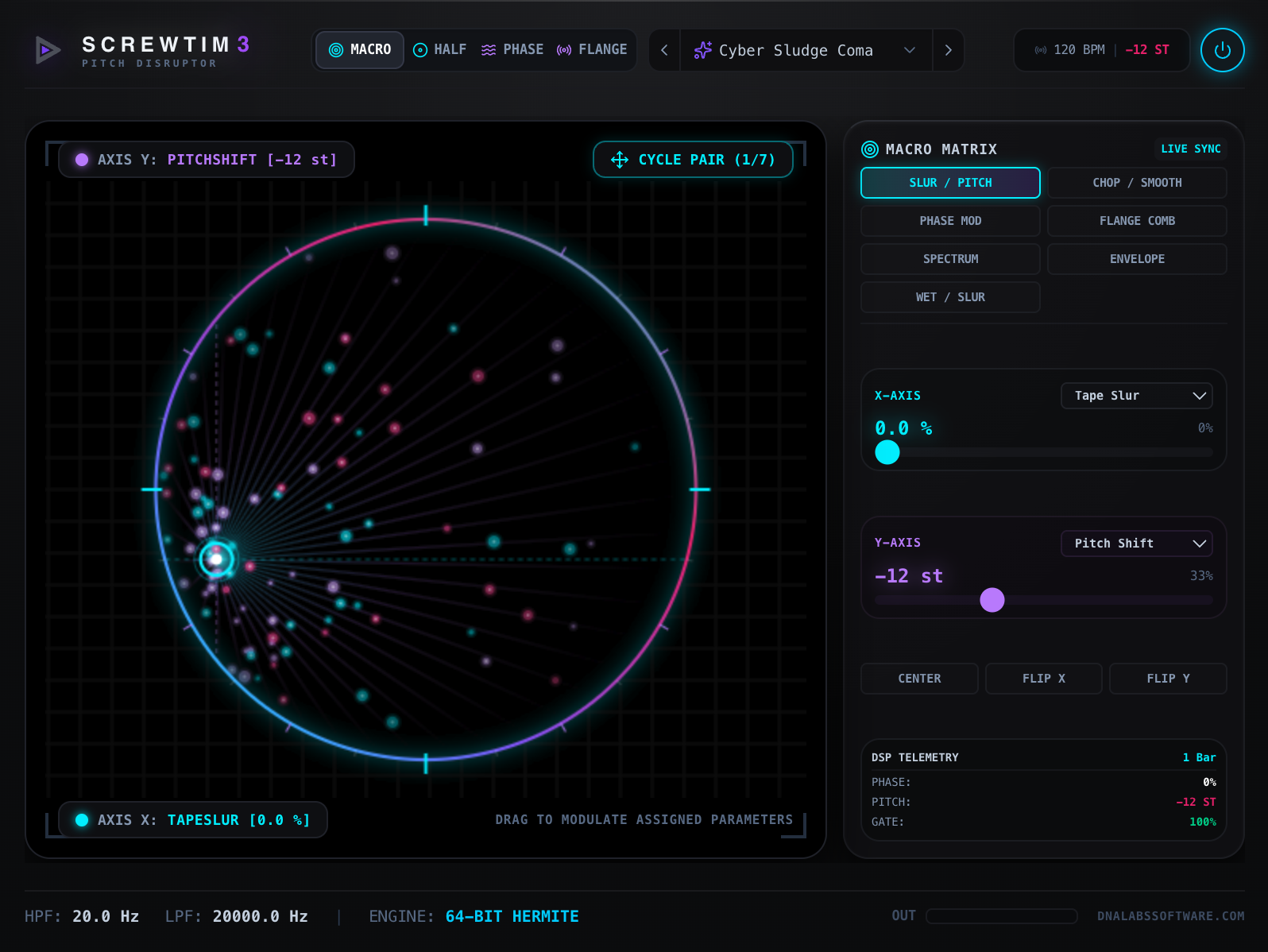Click the Axis Y Pitchshift label chip
1268x952 pixels.
point(207,160)
